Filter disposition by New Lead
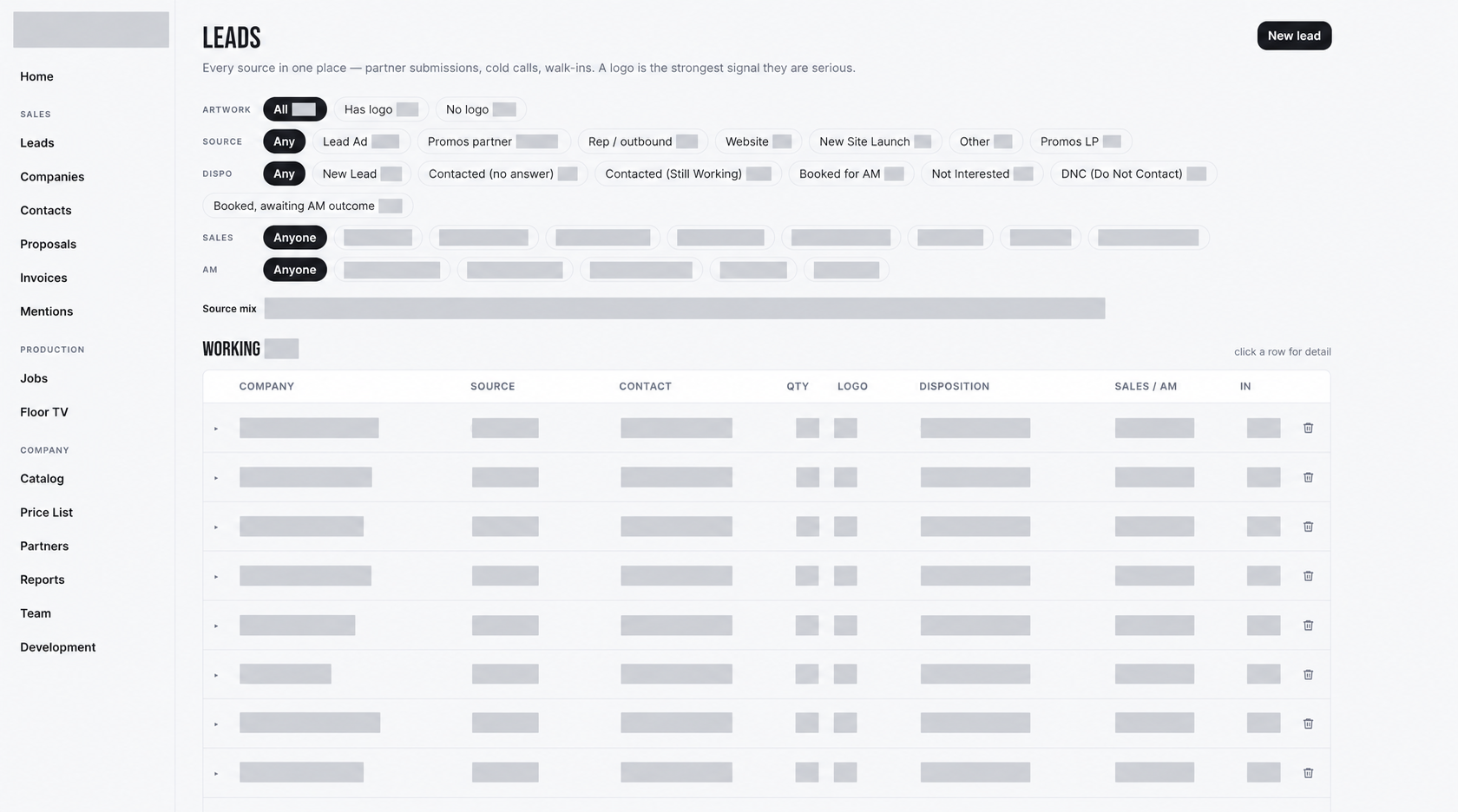Viewport: 1458px width, 812px height. click(362, 174)
